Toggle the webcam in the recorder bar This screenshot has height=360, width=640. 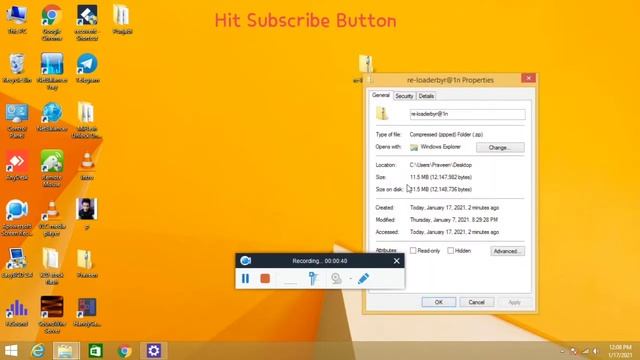336,278
